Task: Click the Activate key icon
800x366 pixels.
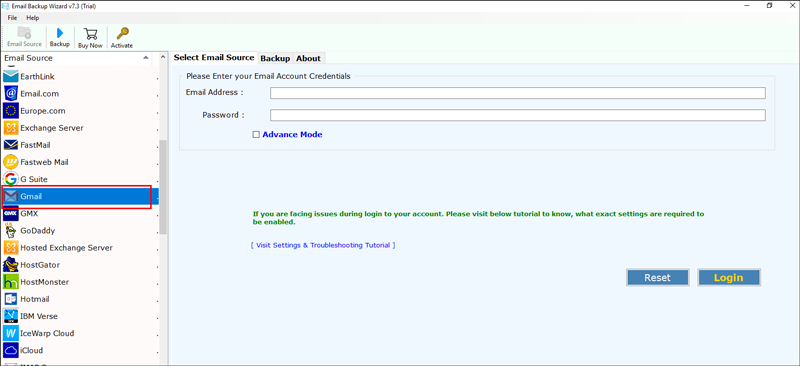Action: pos(122,34)
